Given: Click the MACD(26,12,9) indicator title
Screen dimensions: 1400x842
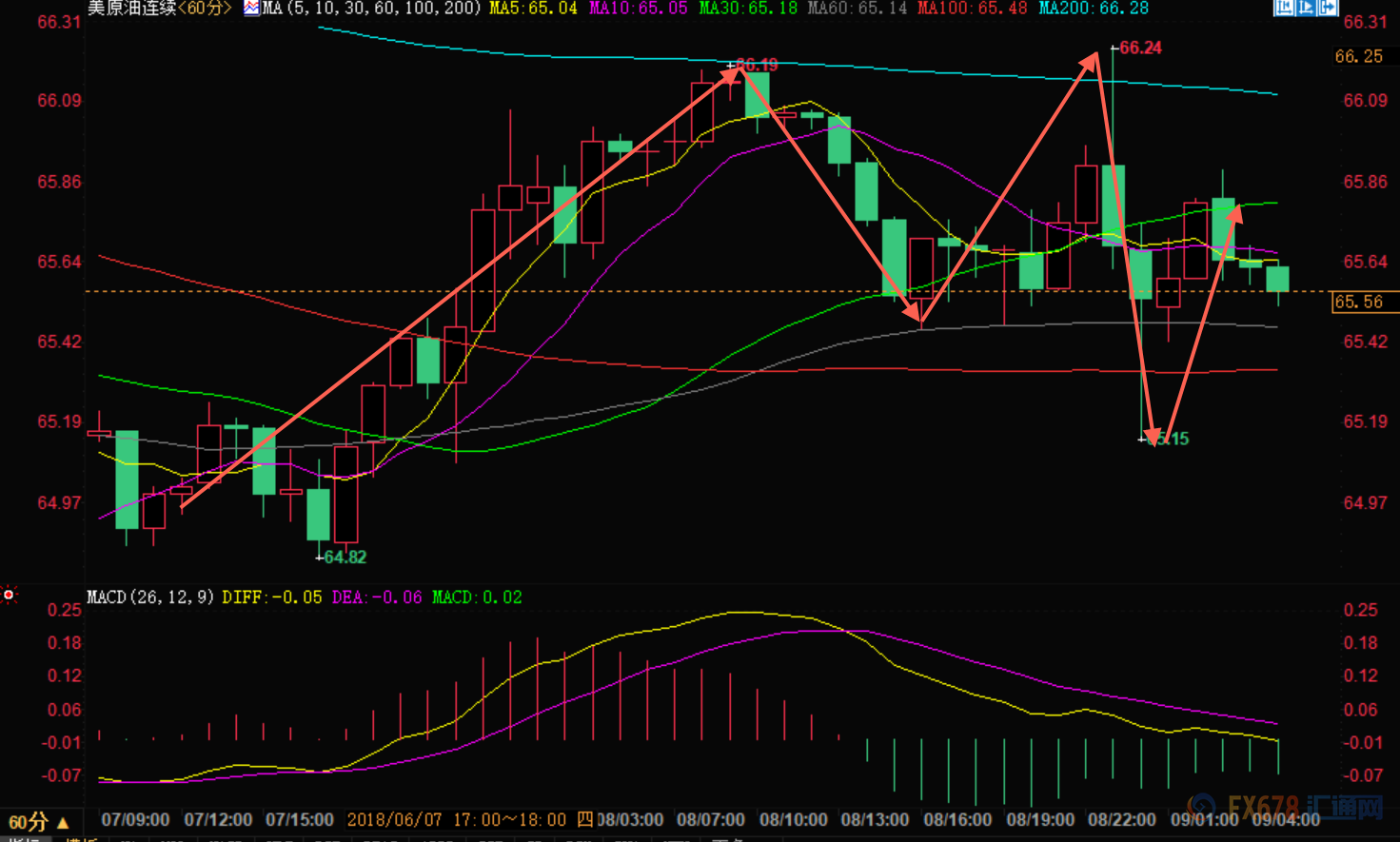Looking at the screenshot, I should [x=150, y=597].
